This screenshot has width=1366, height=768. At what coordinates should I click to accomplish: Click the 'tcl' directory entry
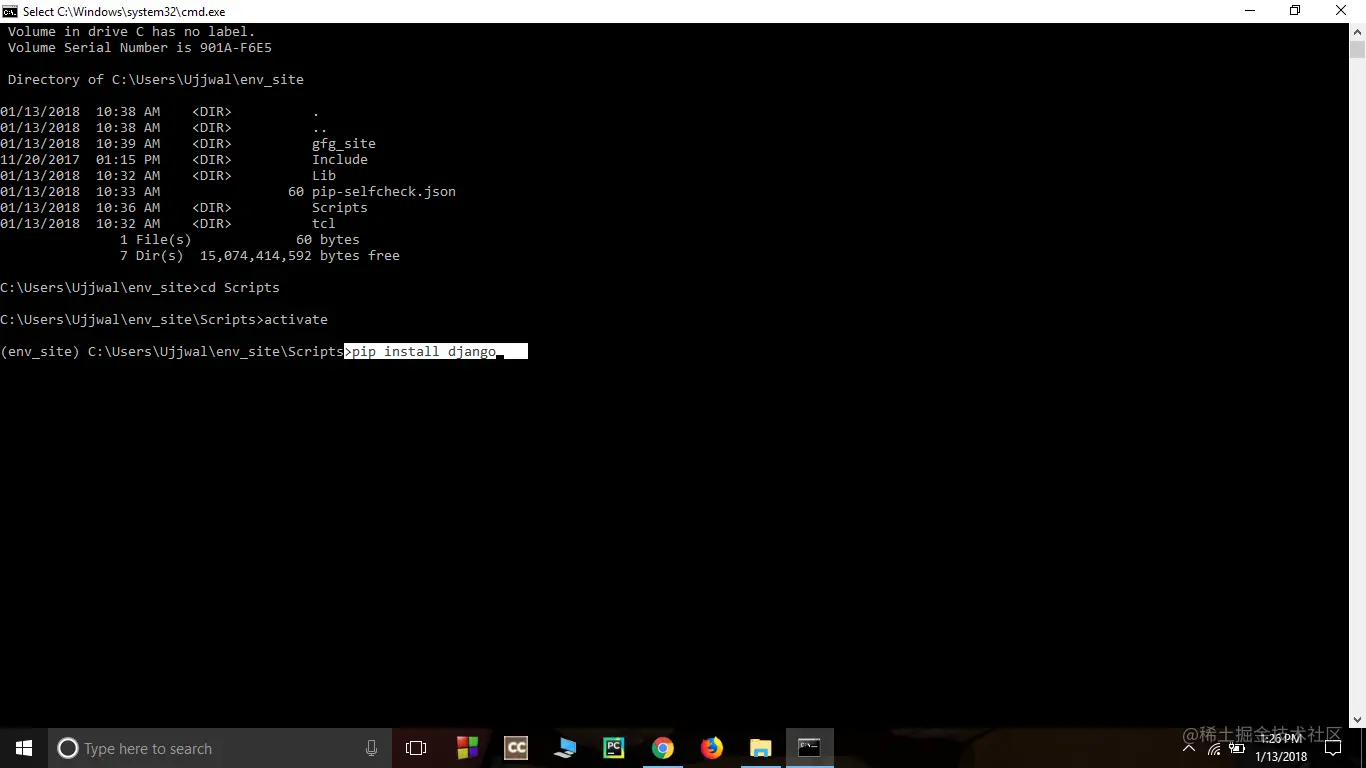tap(324, 223)
